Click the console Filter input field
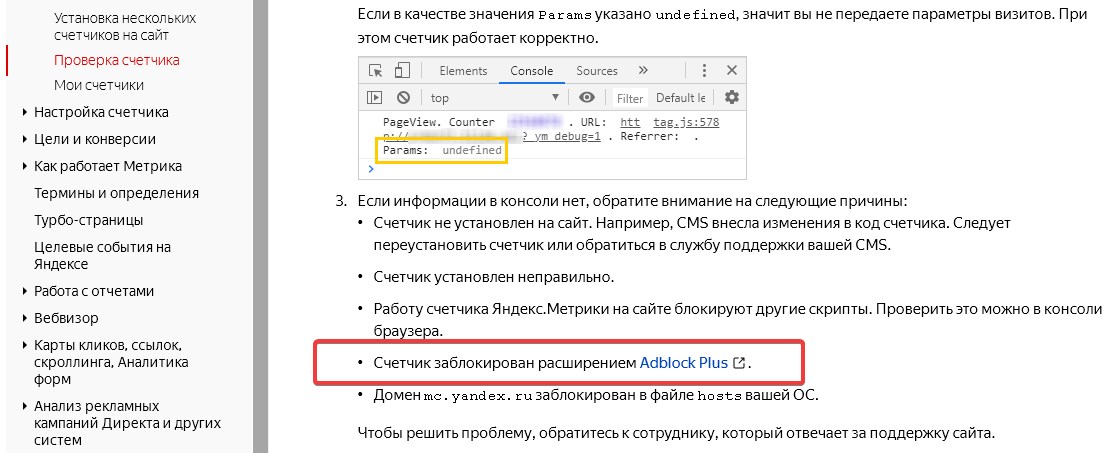The image size is (1117, 453). coord(630,98)
